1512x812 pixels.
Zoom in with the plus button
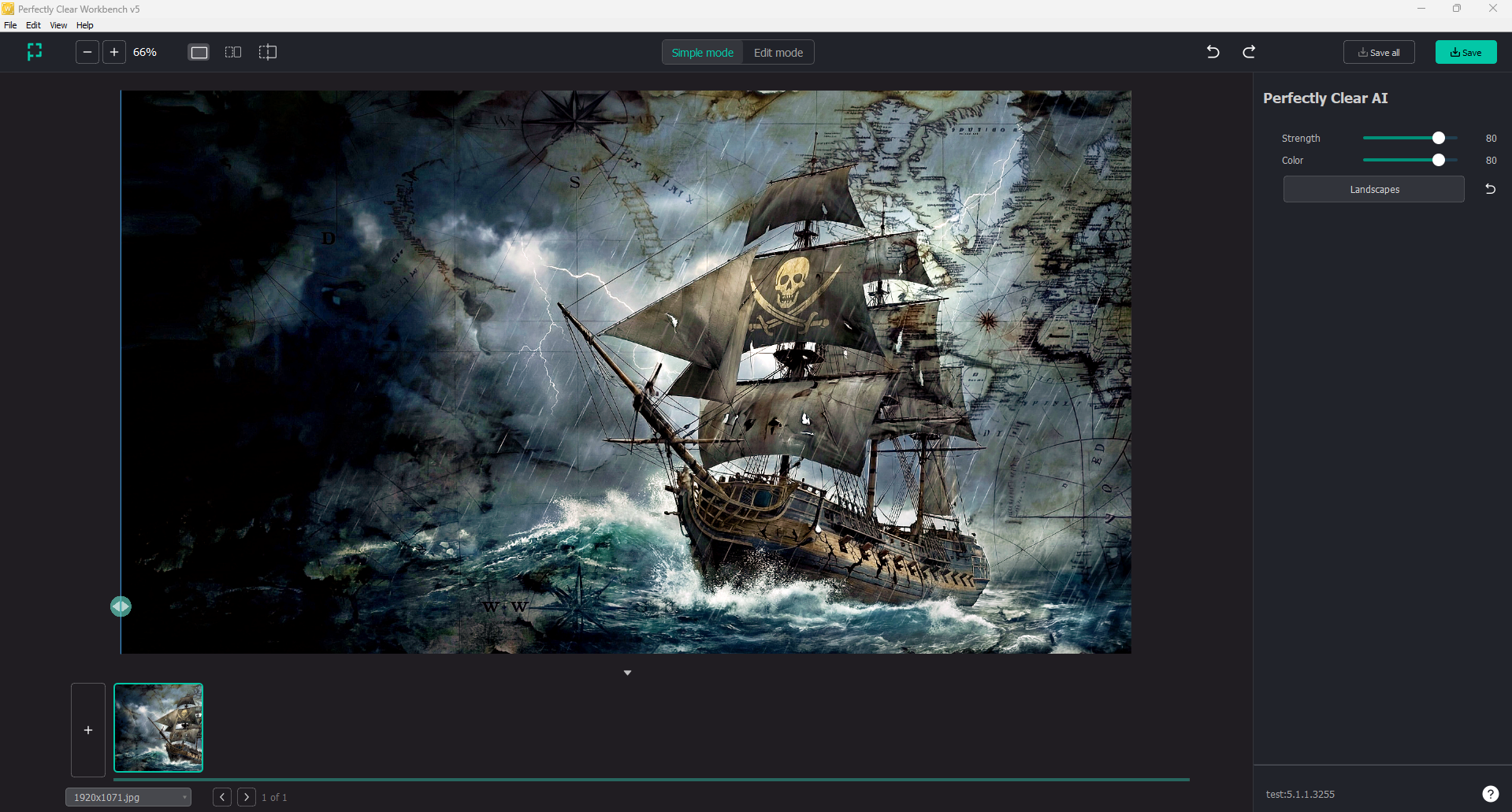(114, 52)
